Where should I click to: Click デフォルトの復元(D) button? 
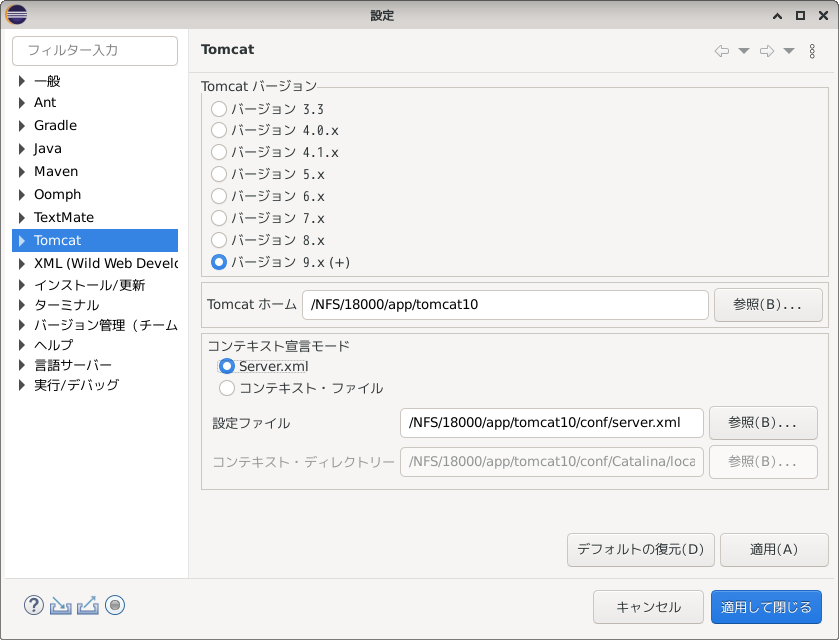click(x=640, y=550)
